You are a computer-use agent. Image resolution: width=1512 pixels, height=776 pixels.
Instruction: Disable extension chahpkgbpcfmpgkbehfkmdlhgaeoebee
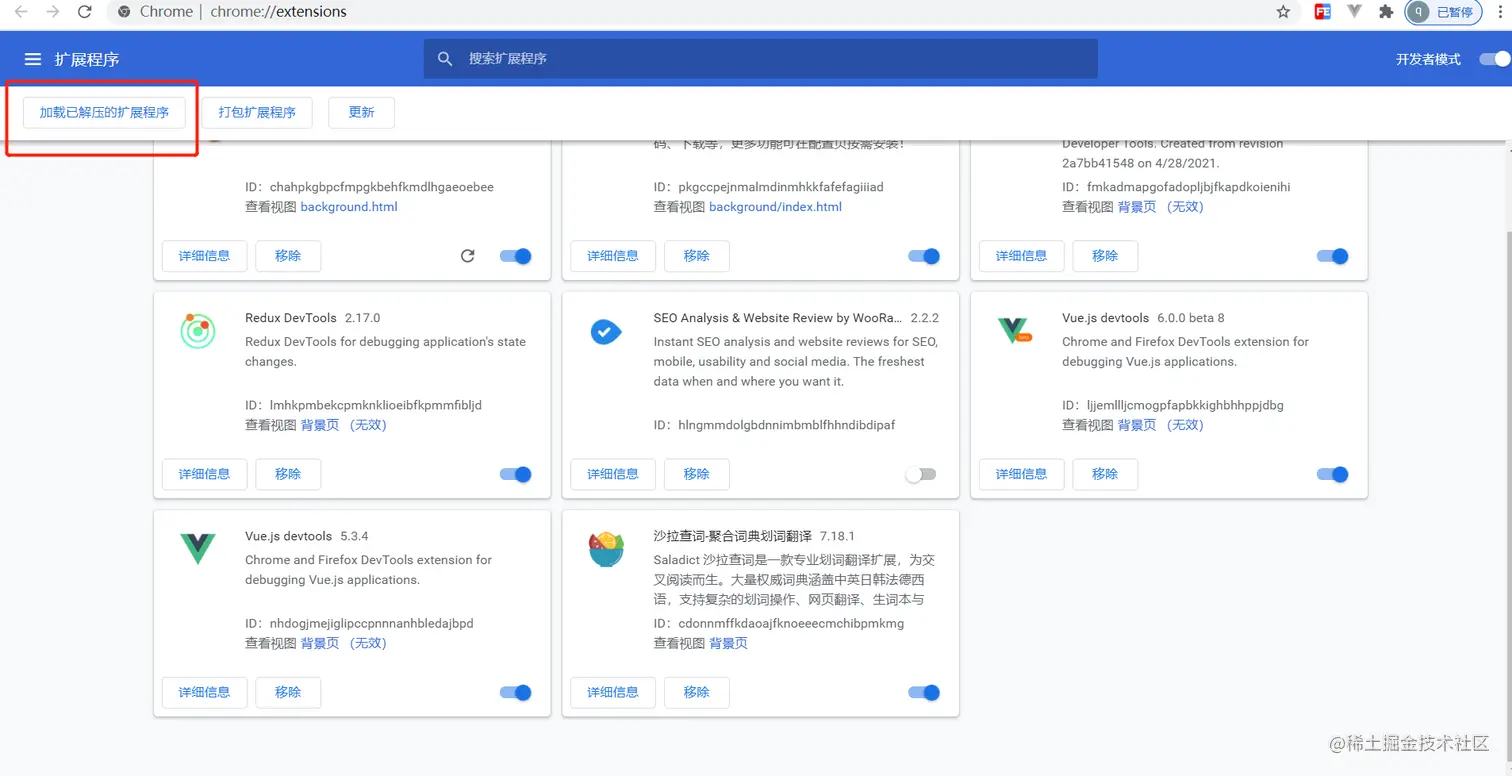(515, 256)
